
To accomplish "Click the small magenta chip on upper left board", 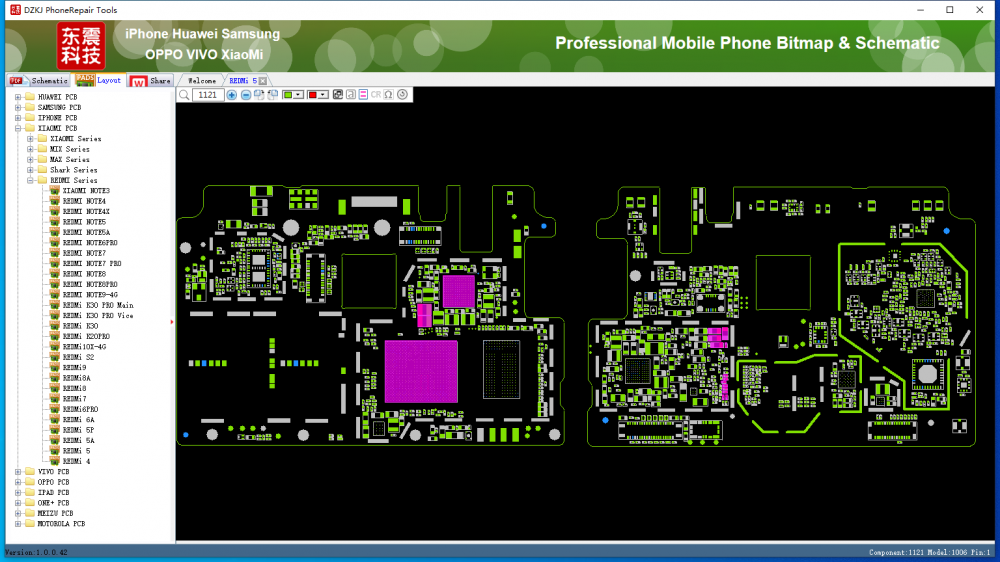I will (459, 292).
